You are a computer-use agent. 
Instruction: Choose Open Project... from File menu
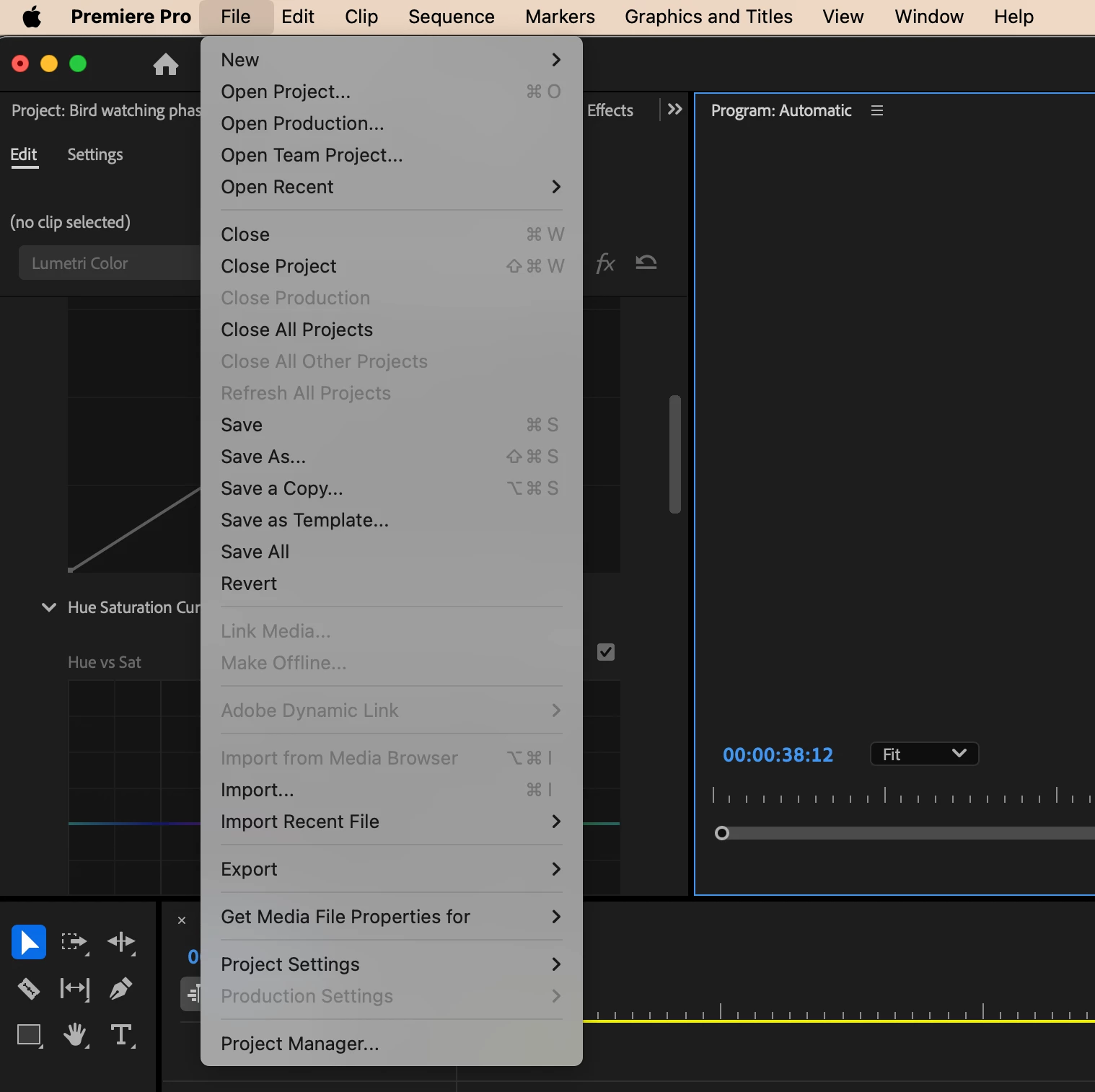(x=391, y=92)
